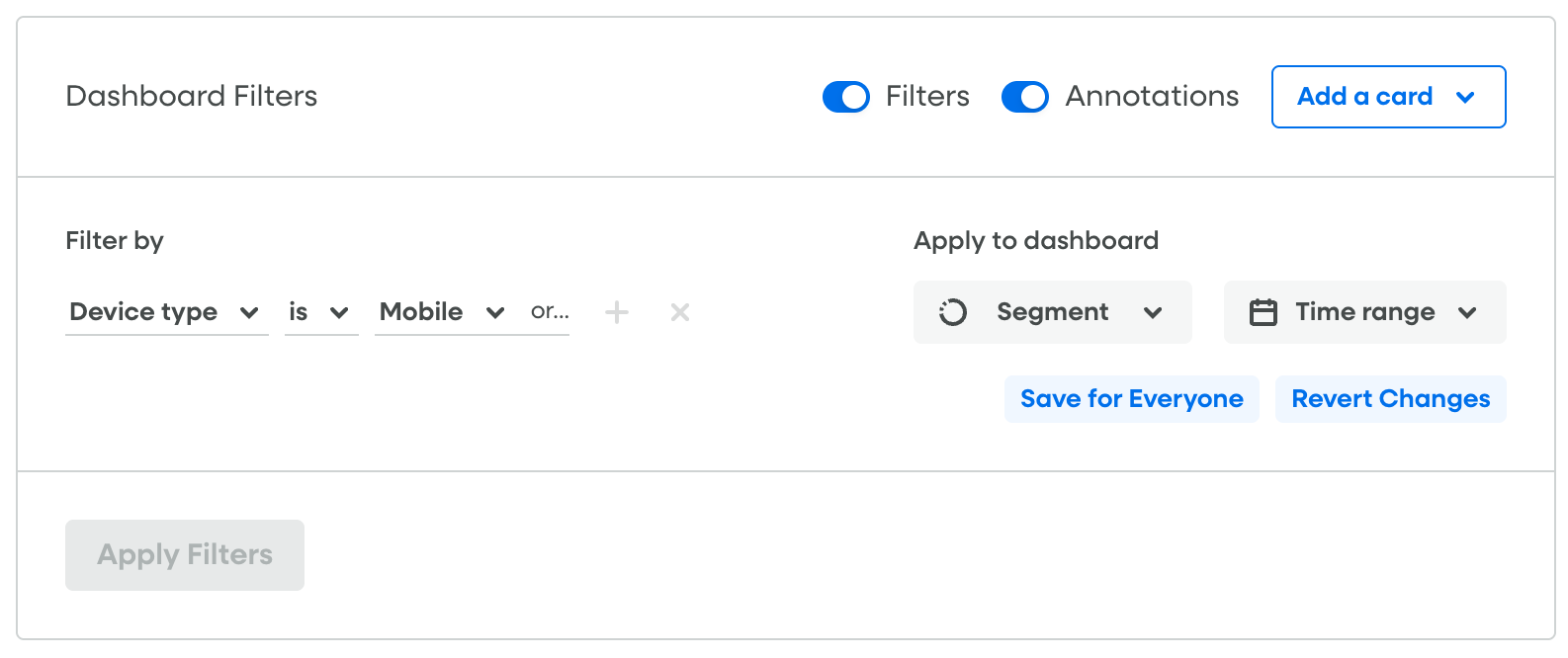
Task: Click the plus icon to add another filter condition
Action: (616, 312)
